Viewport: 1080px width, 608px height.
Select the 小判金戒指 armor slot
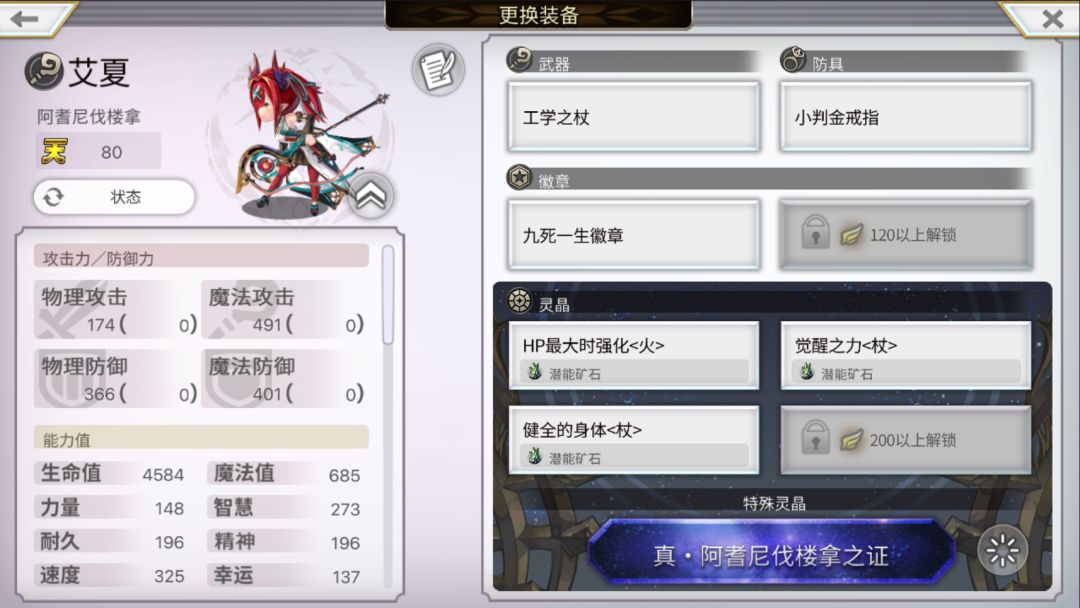[906, 116]
